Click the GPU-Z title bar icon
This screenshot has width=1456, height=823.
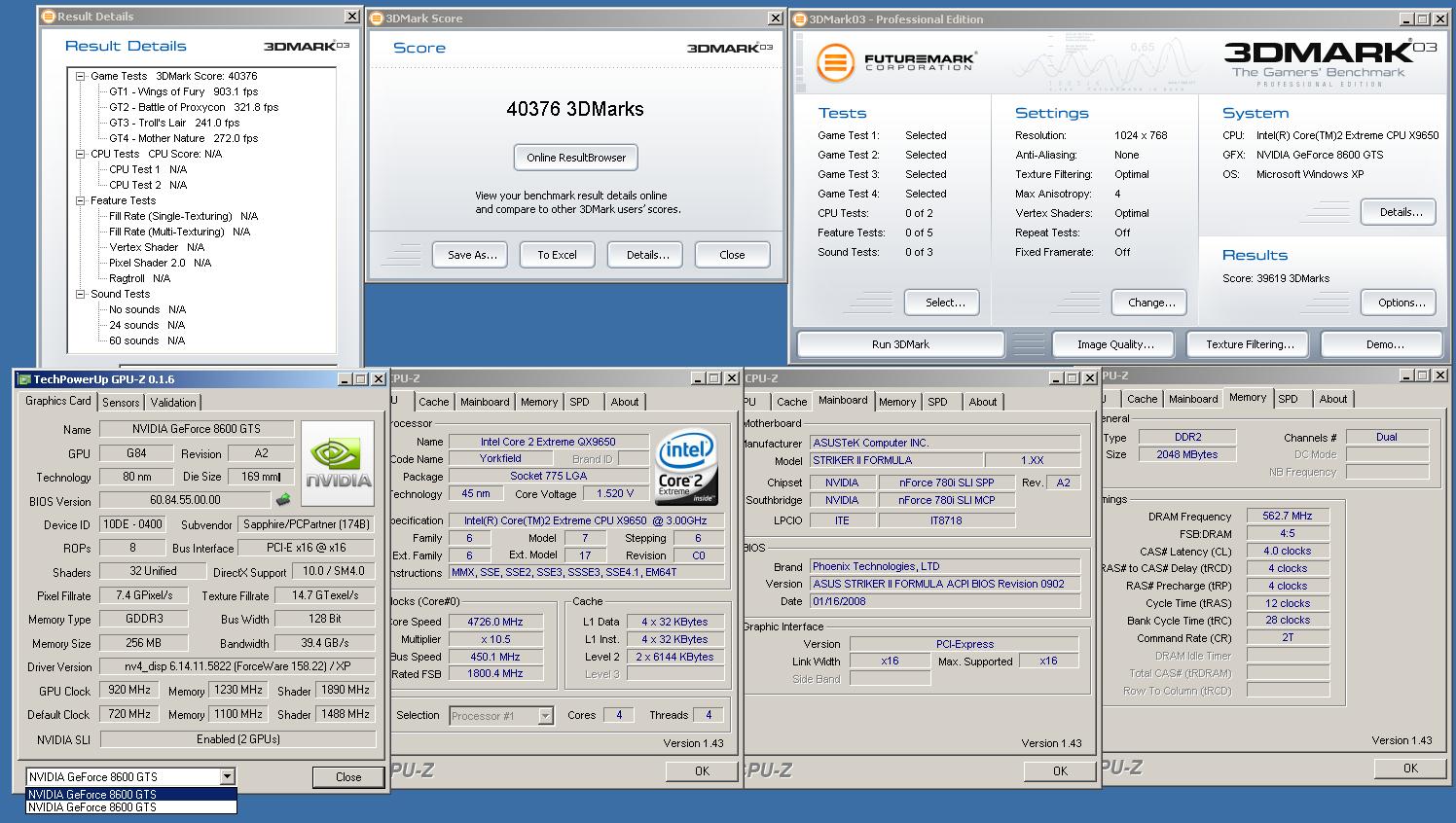(x=24, y=379)
